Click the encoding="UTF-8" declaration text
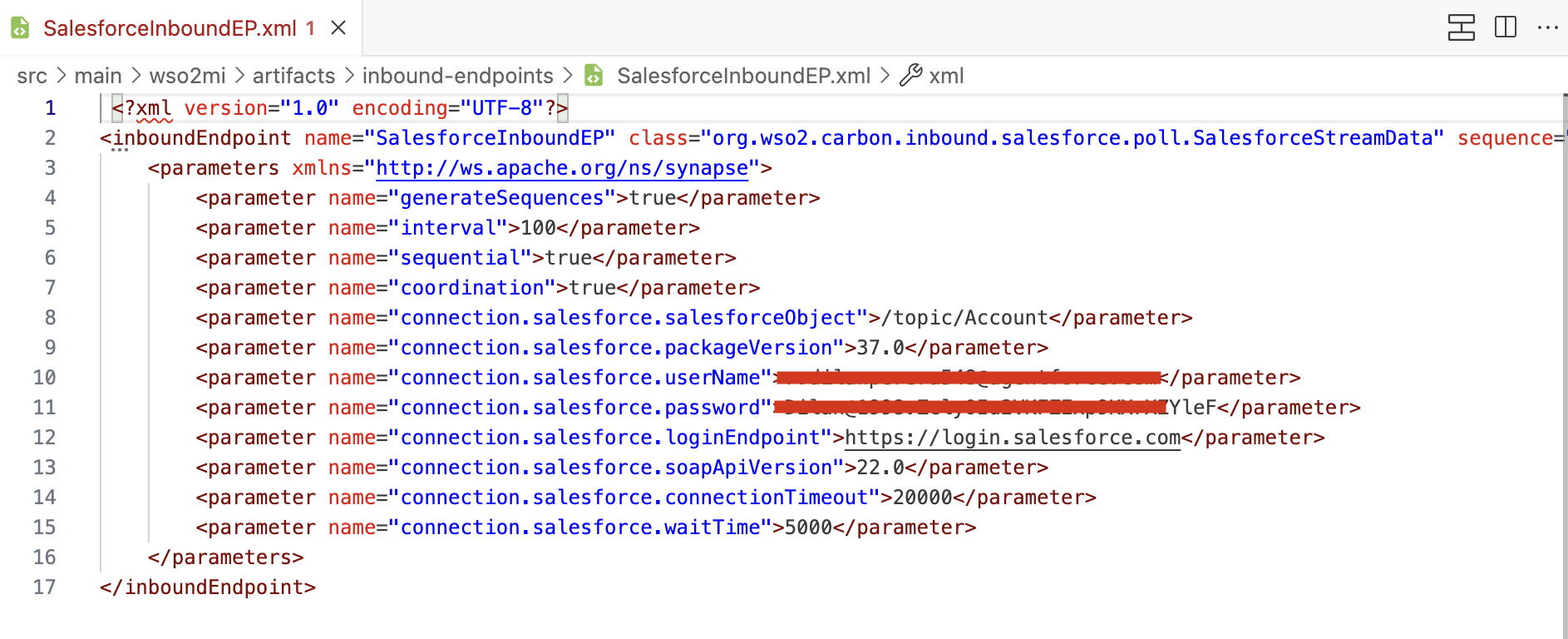Viewport: 1568px width, 639px height. [x=448, y=108]
